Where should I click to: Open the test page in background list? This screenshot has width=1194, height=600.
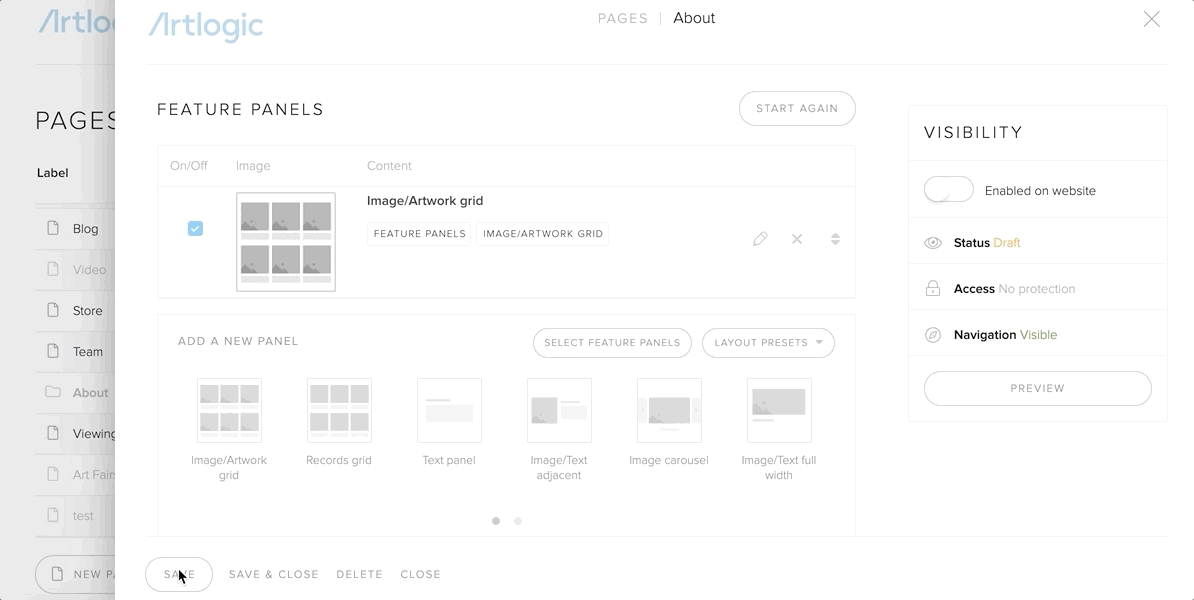83,515
